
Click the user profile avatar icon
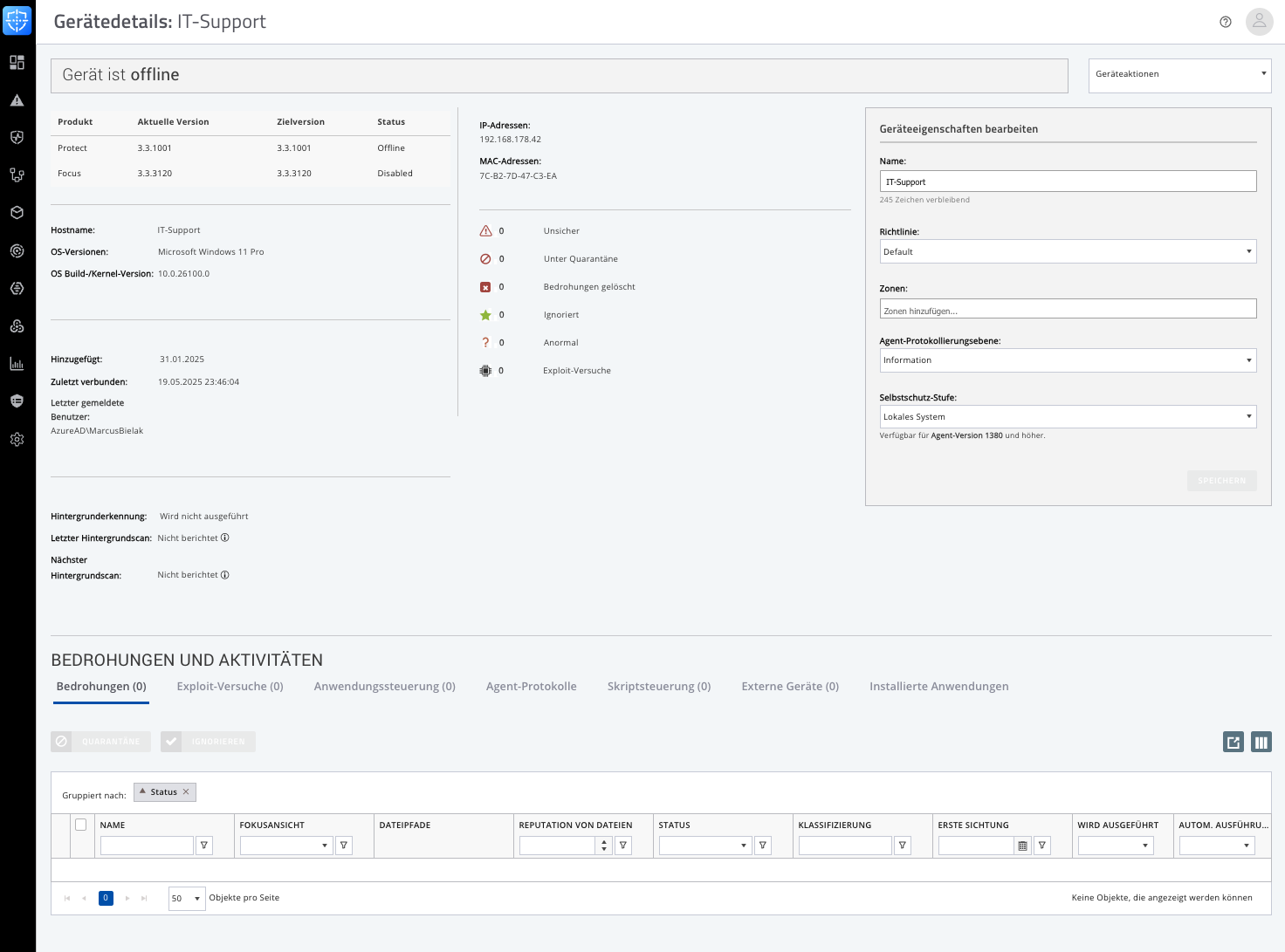[x=1259, y=22]
